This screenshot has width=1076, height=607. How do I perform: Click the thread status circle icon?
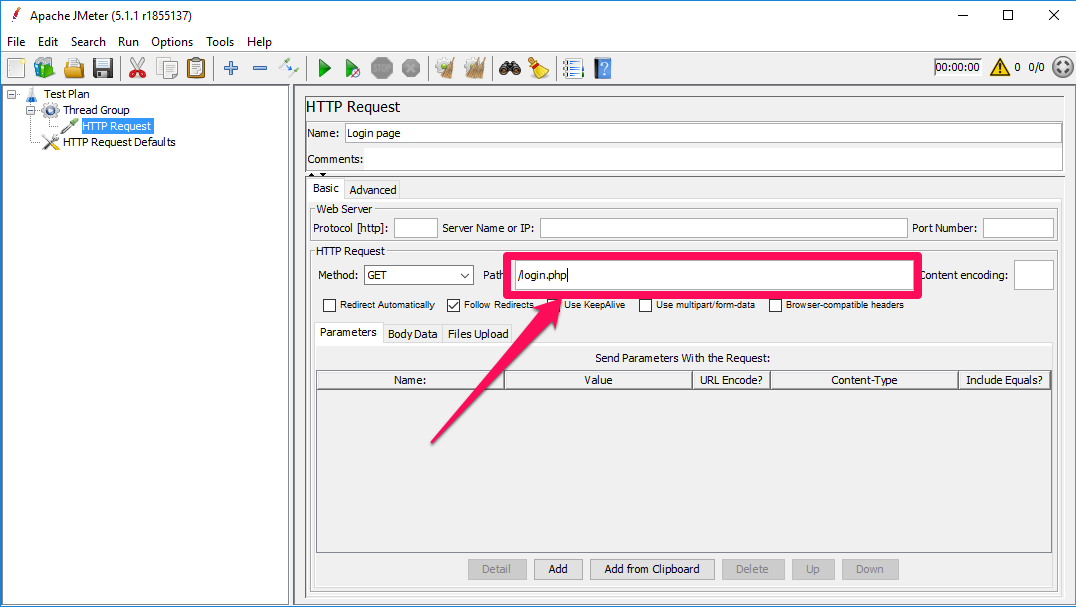(x=1062, y=67)
